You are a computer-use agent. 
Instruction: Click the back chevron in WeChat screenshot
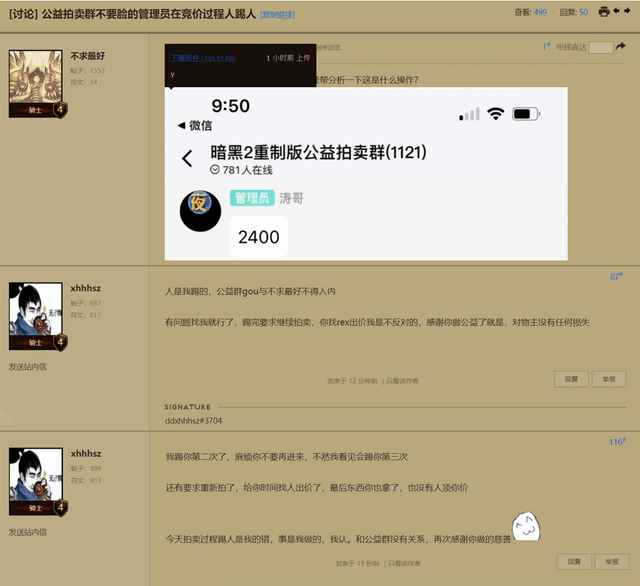(x=187, y=158)
